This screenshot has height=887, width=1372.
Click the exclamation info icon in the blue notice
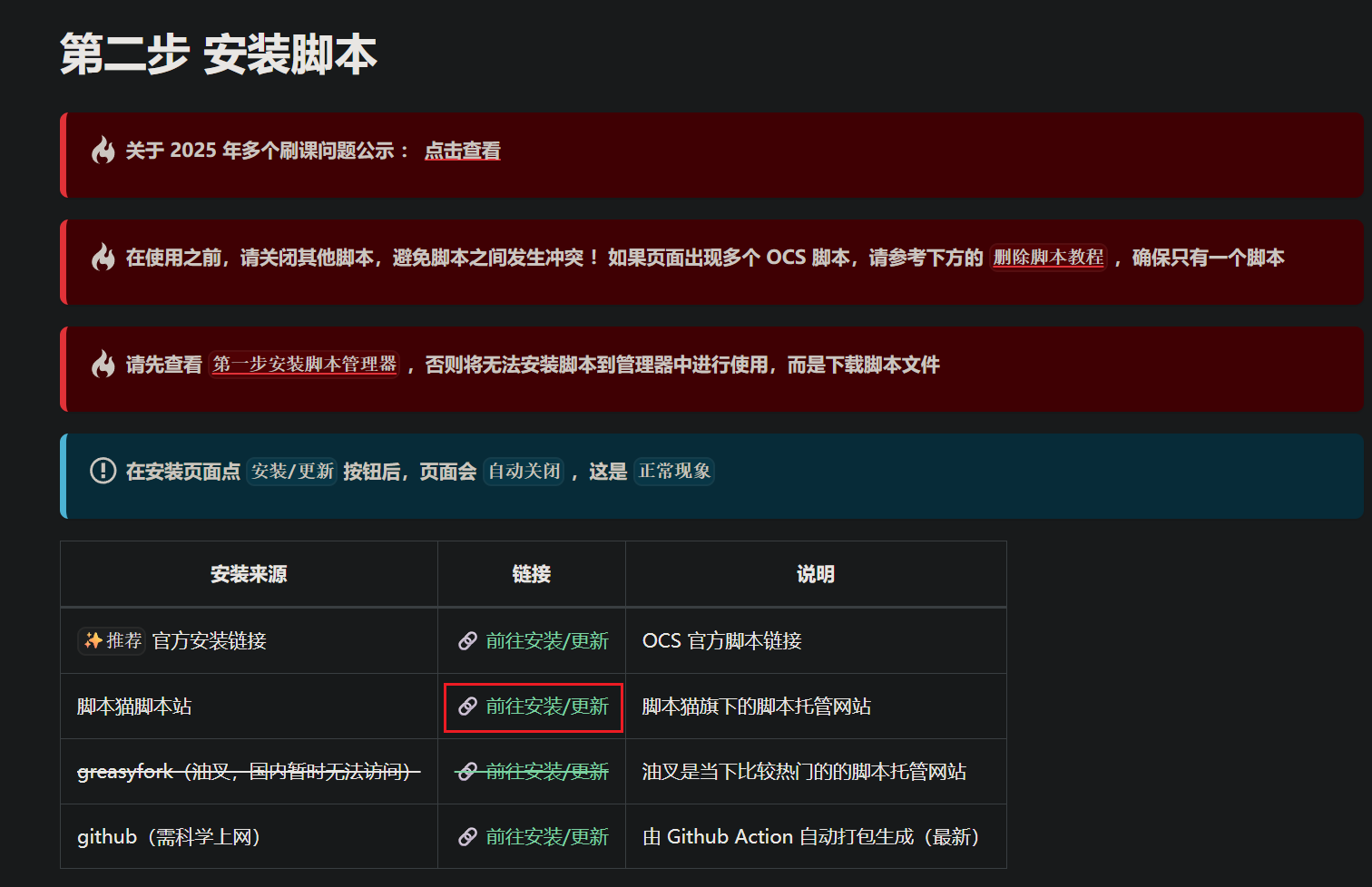(103, 472)
